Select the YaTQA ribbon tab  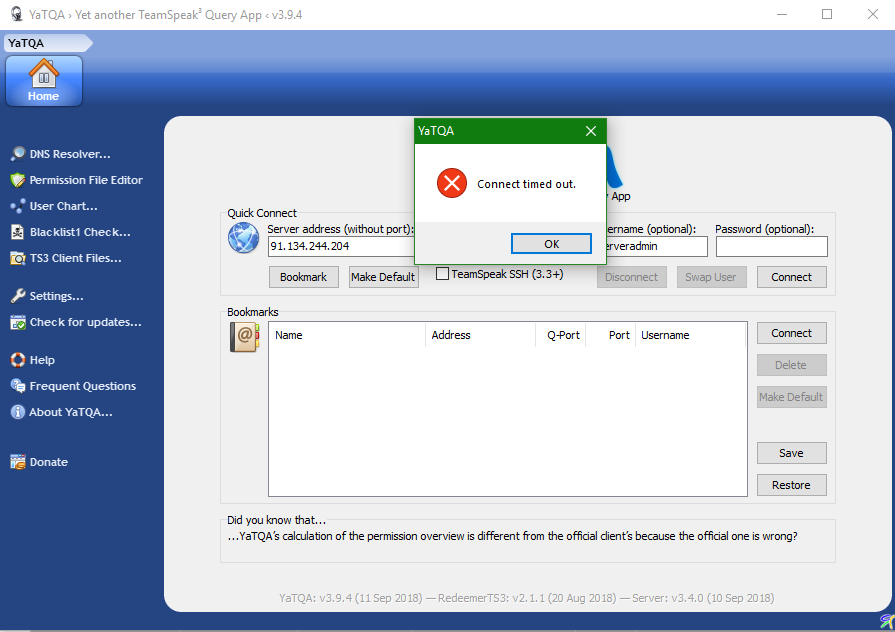(47, 43)
